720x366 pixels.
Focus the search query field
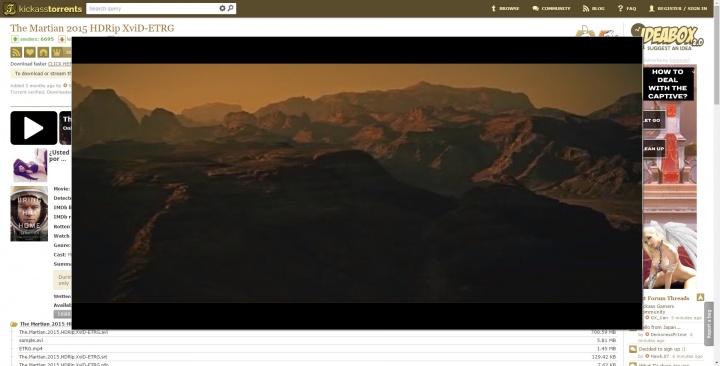152,8
